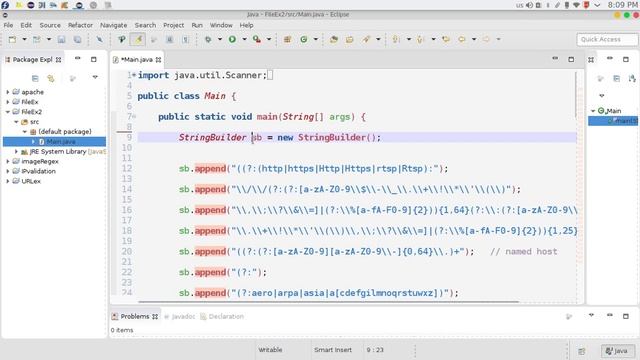640x360 pixels.
Task: Go to Next Annotation icon
Action: [x=396, y=39]
